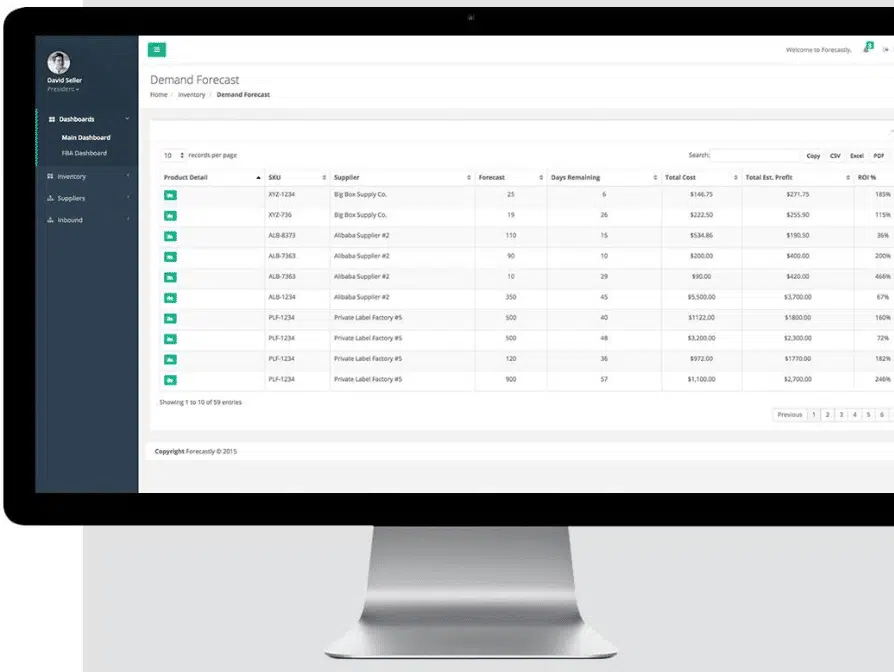Open product icon for PLF-1234 costing $972.00
This screenshot has height=672, width=894.
tap(170, 359)
